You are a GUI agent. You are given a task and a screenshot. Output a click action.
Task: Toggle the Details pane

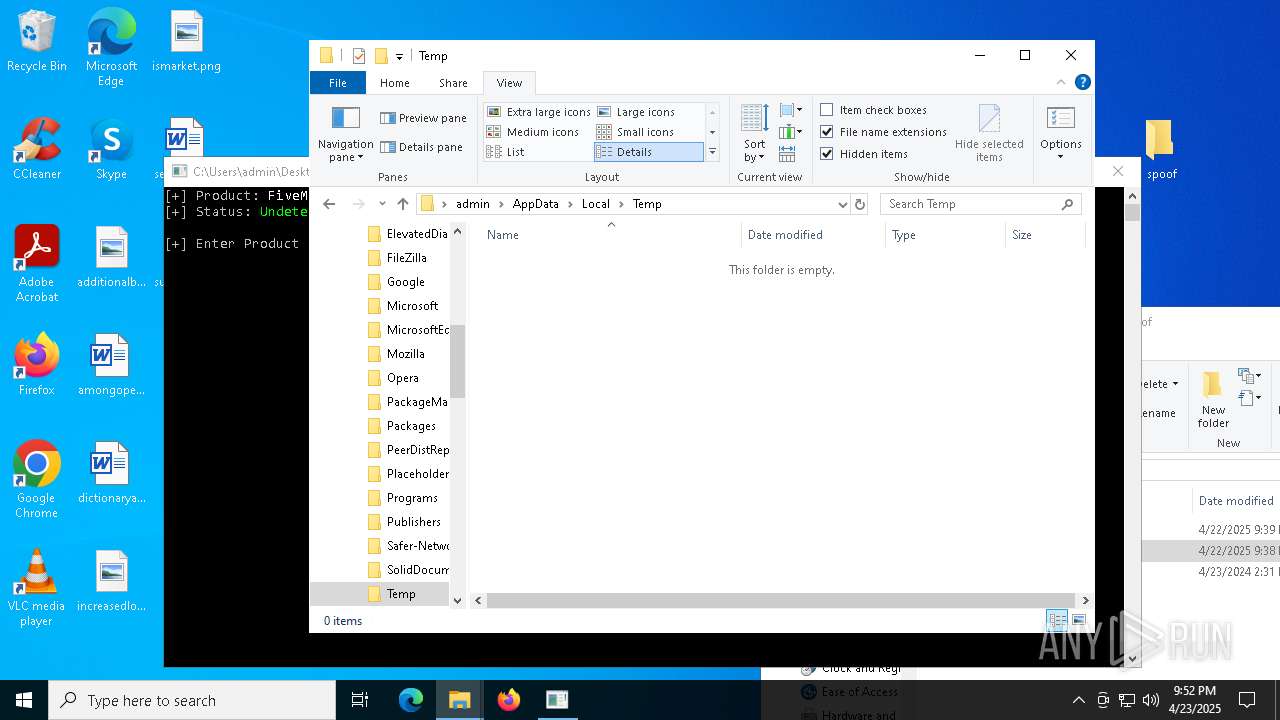point(421,147)
